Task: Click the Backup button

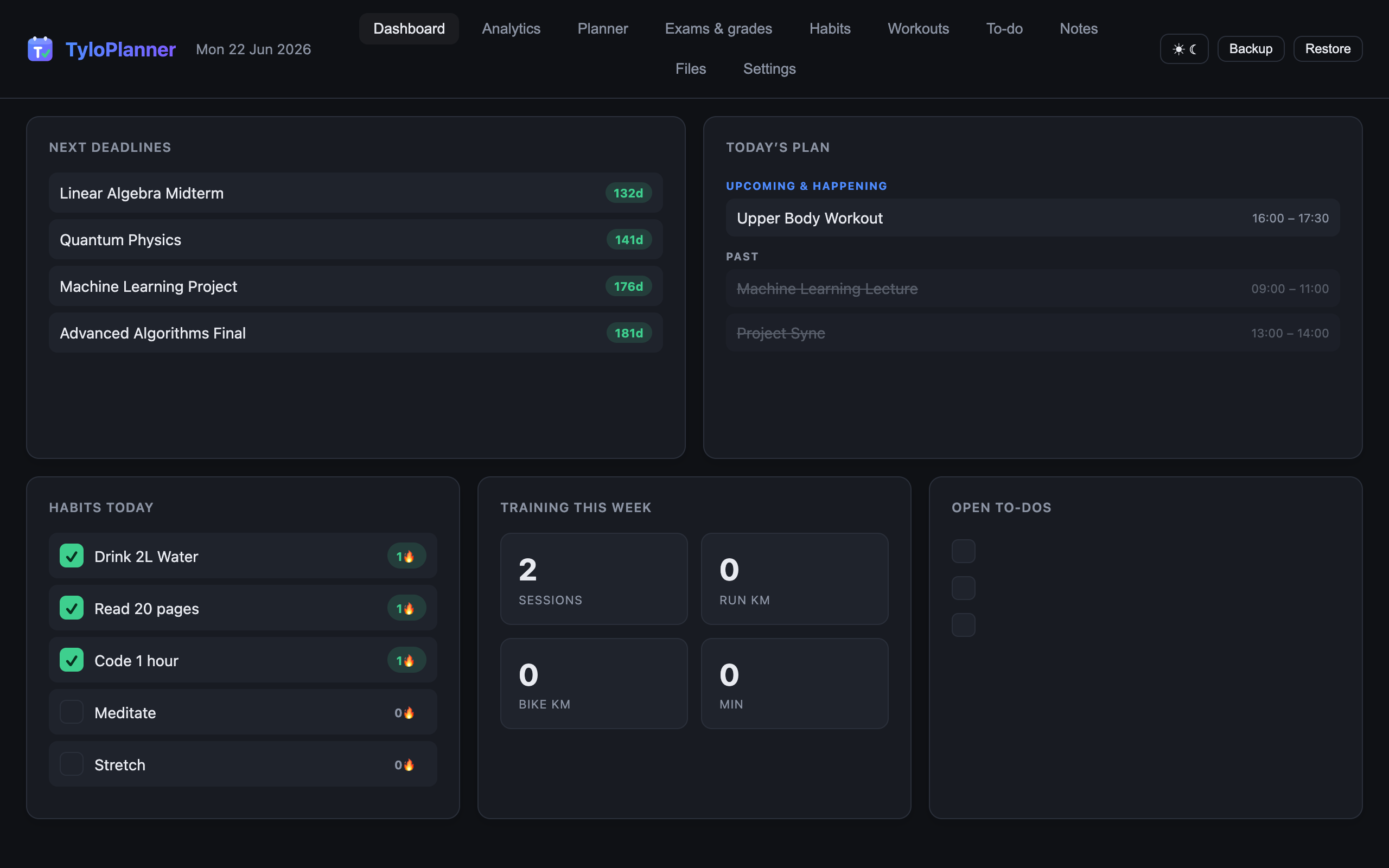Action: click(x=1251, y=49)
